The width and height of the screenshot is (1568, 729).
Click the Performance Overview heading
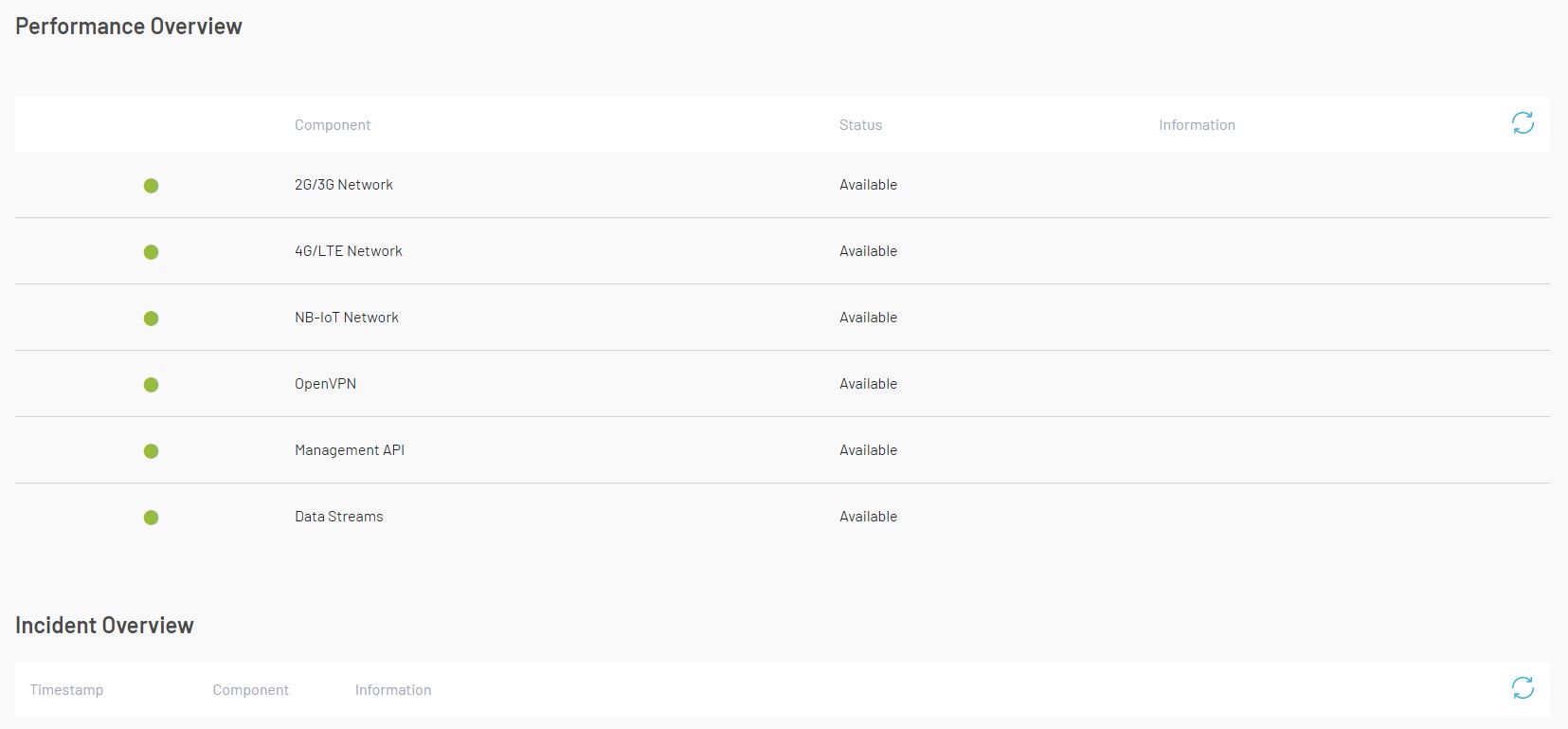(128, 26)
